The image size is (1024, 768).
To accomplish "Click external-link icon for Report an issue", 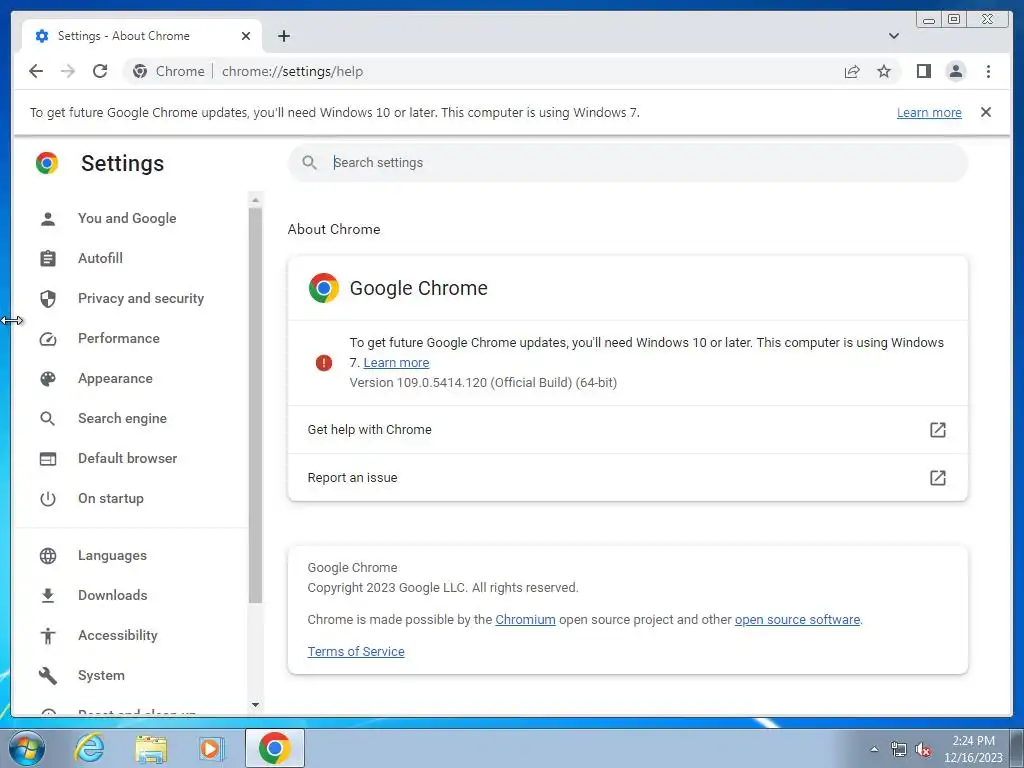I will pos(937,477).
